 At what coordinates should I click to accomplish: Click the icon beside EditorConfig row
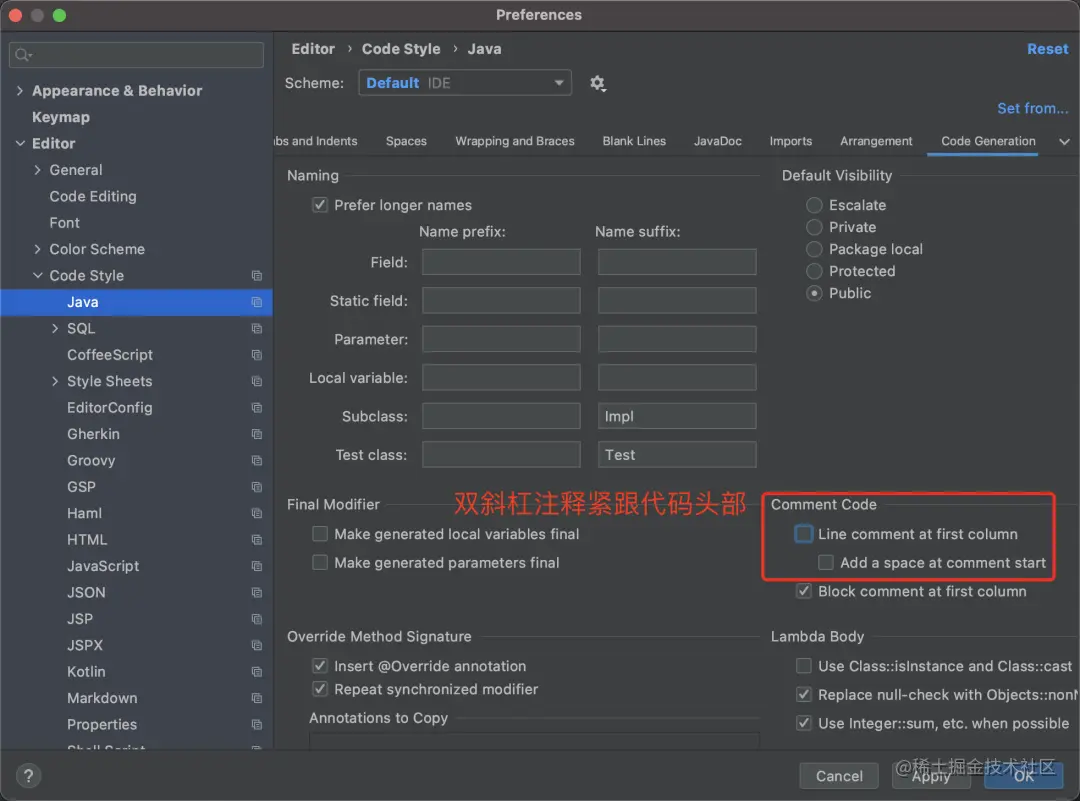point(257,408)
